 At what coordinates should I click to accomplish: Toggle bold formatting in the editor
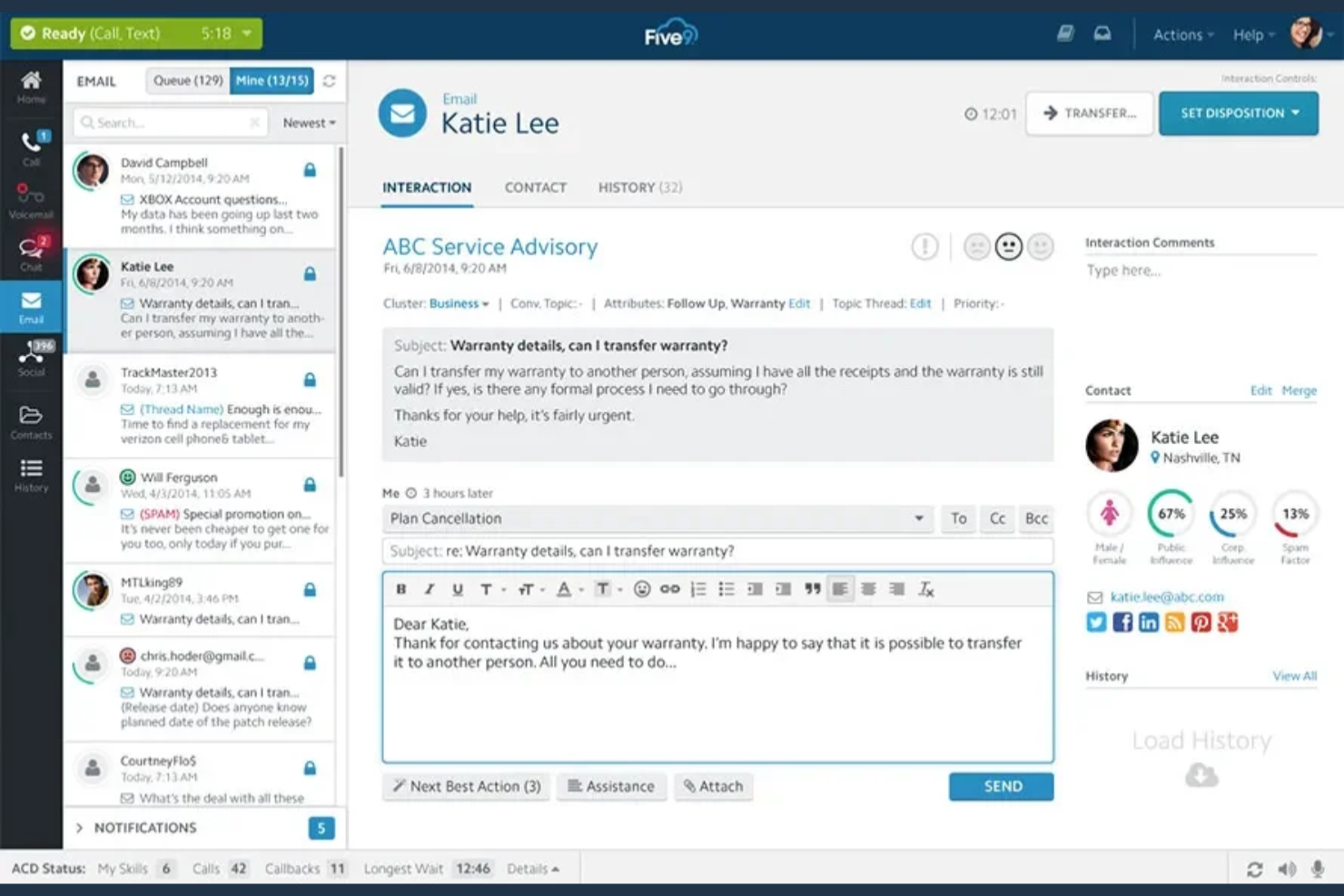coord(400,589)
